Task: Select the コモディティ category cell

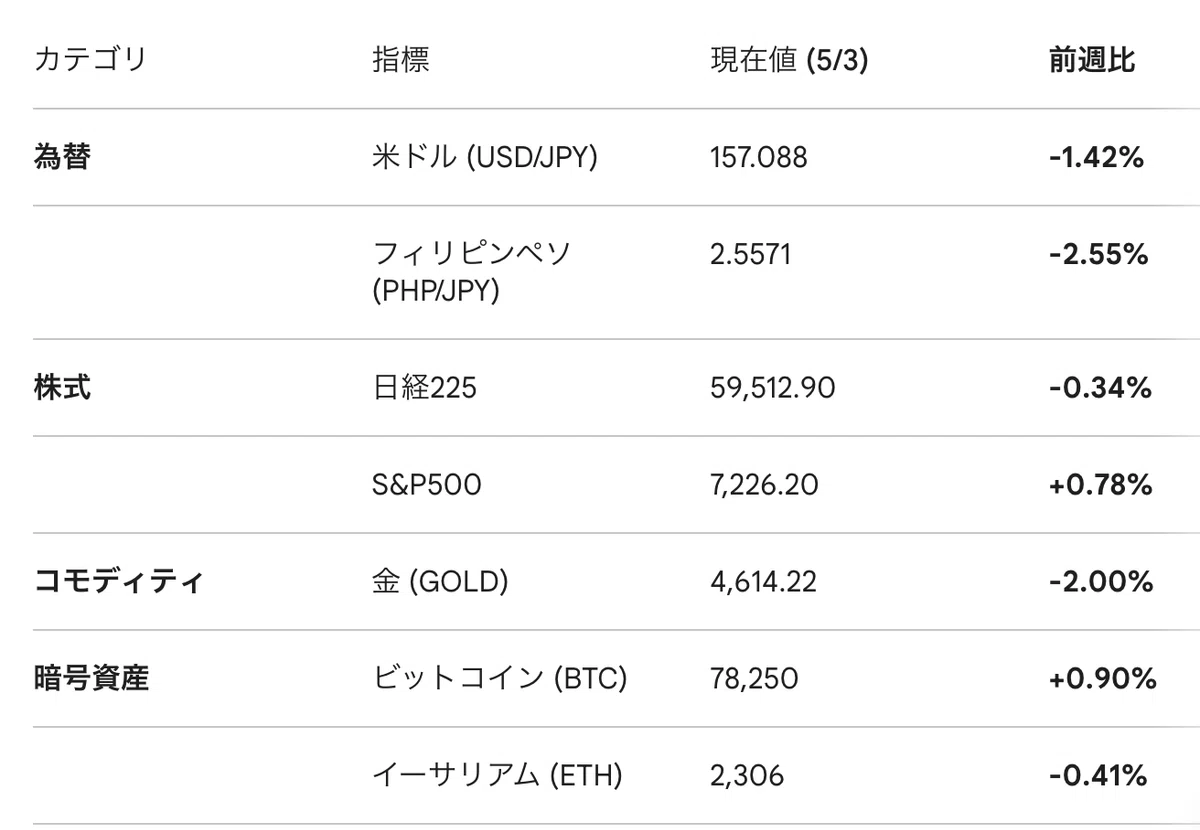Action: (x=119, y=582)
